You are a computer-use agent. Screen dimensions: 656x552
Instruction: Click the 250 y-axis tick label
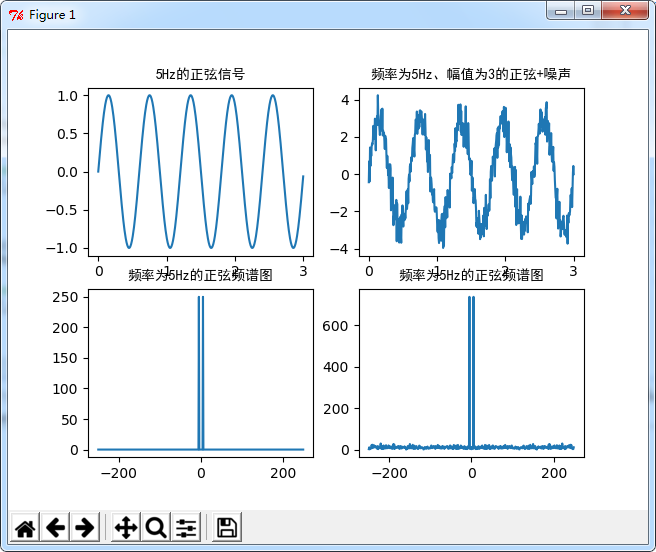pyautogui.click(x=65, y=297)
